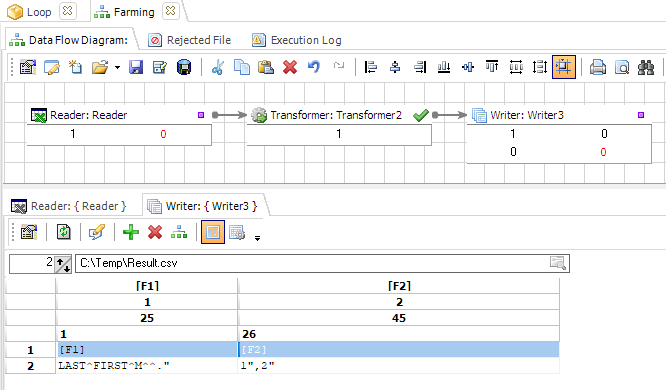Make same width spacing icon
Screen dimensions: 666x390
tap(516, 67)
